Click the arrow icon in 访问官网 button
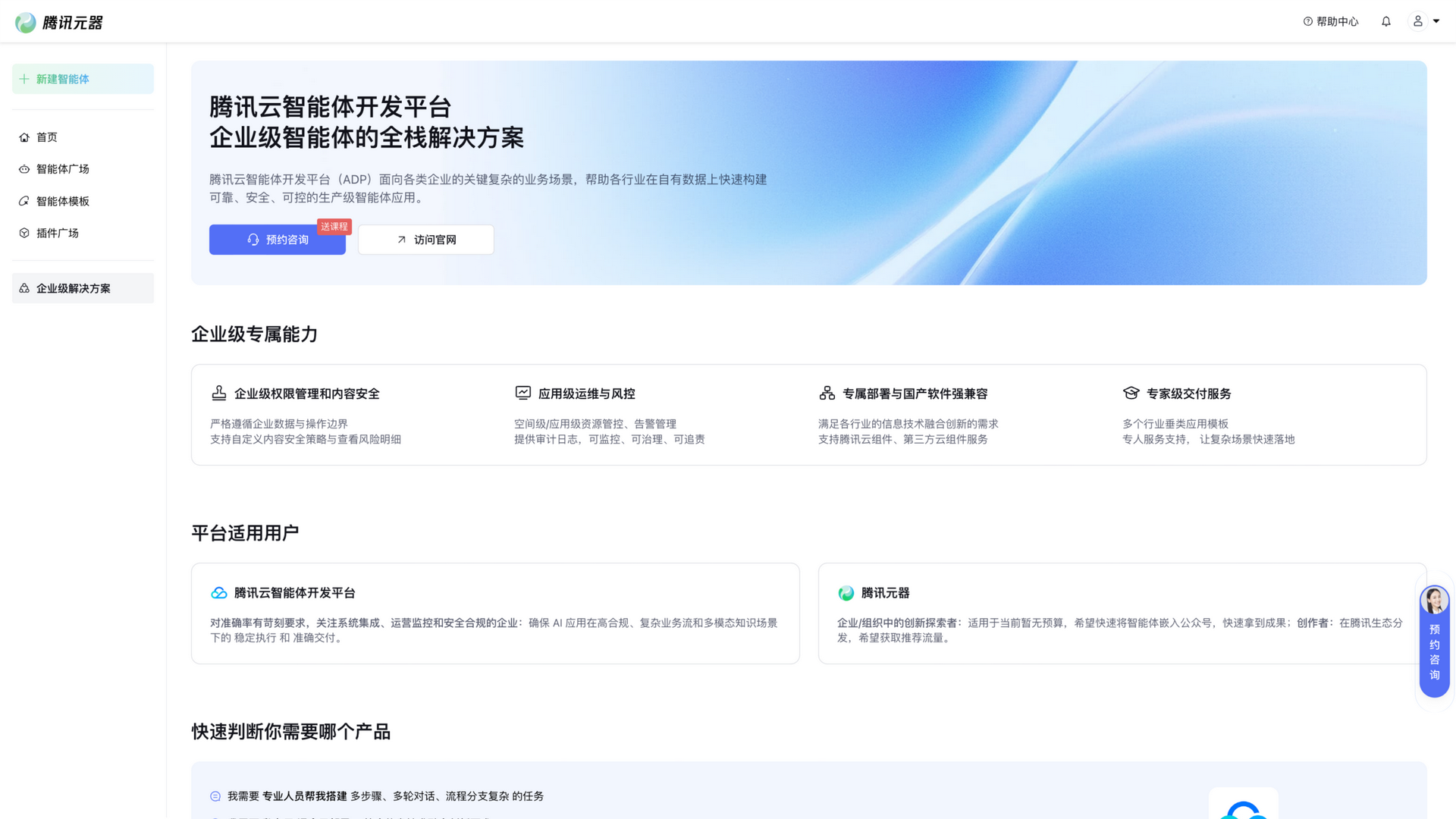1456x819 pixels. coord(402,240)
